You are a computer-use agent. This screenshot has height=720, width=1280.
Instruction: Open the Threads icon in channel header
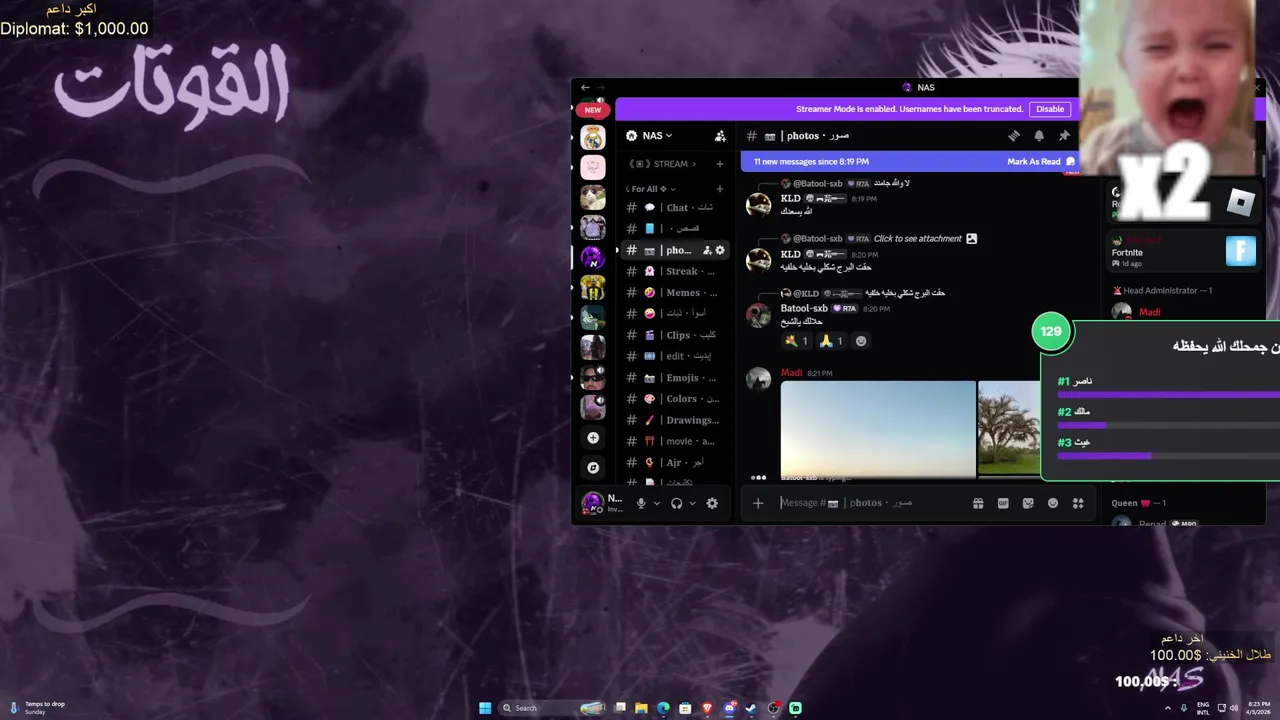pyautogui.click(x=1014, y=136)
